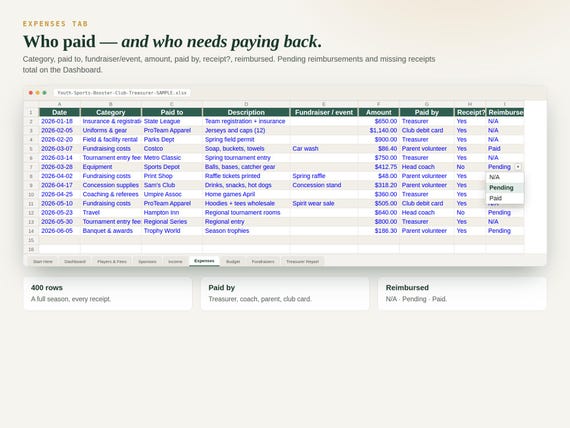Select row header 15
The width and height of the screenshot is (570, 428).
pos(31,240)
